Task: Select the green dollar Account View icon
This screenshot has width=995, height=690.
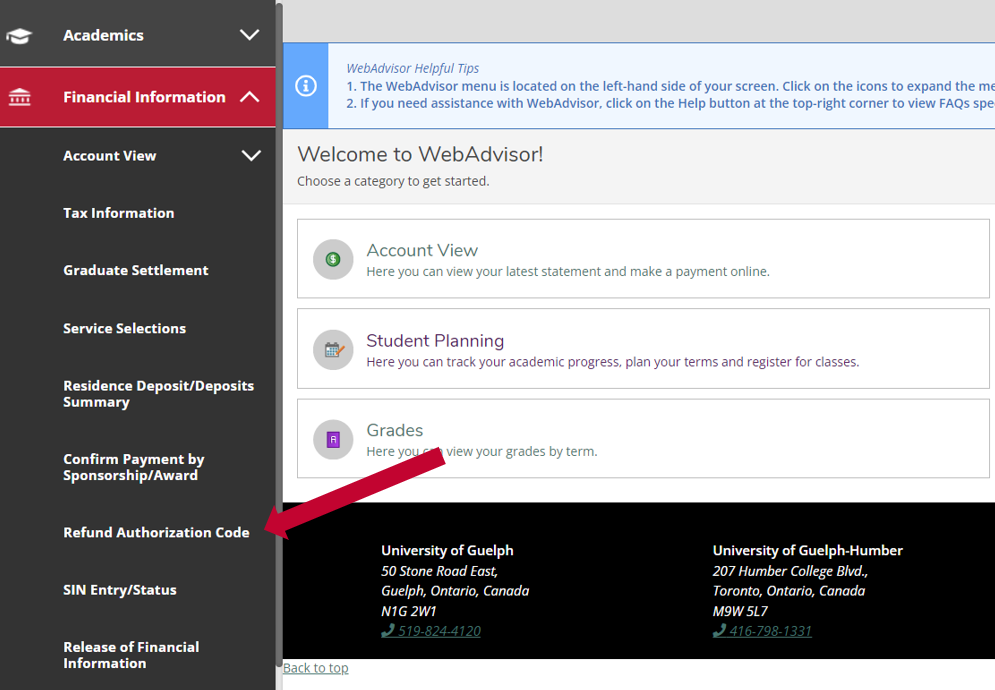Action: tap(333, 259)
